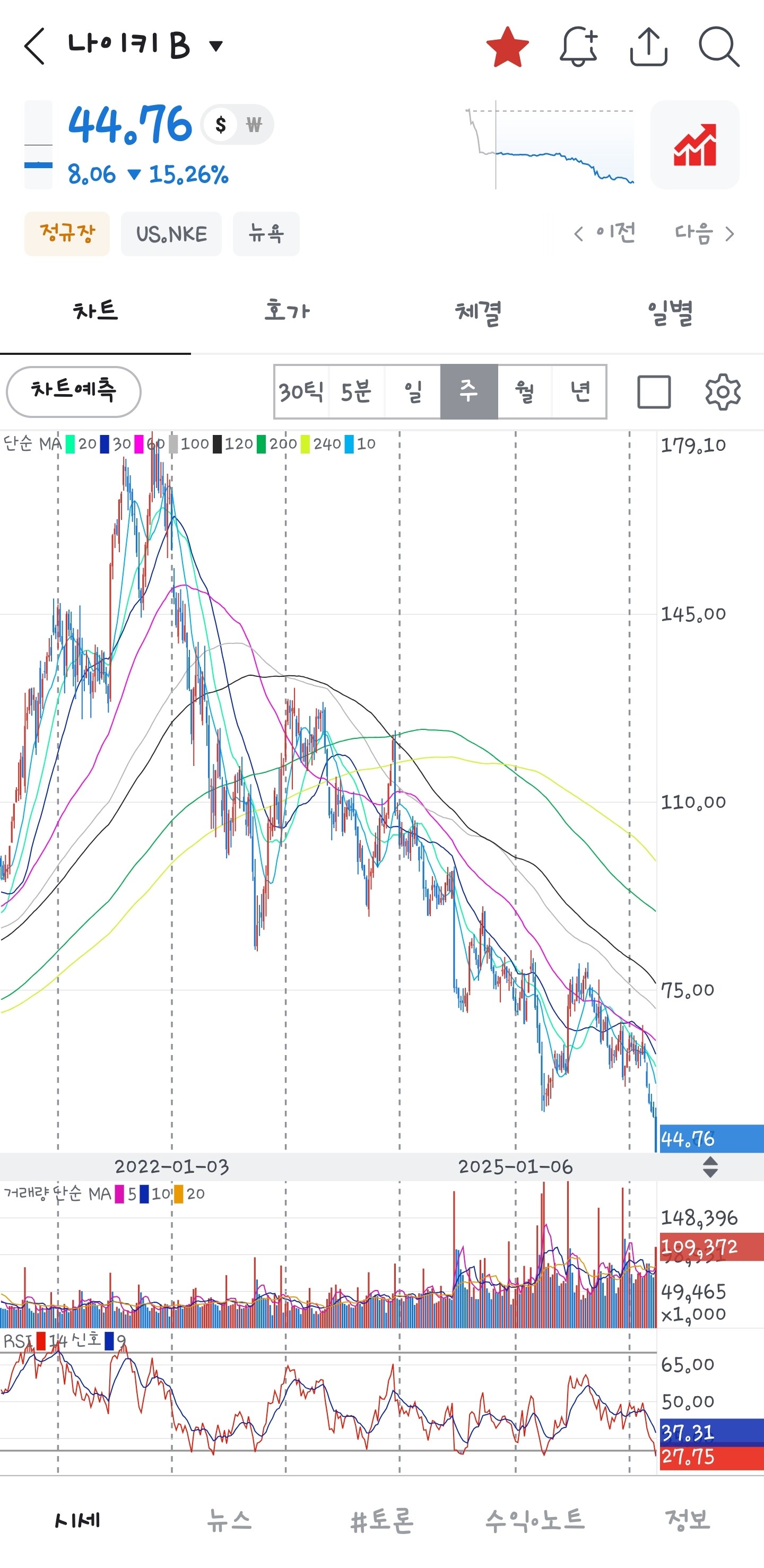Select the 년 yearly chart interval
The width and height of the screenshot is (764, 1568).
pyautogui.click(x=579, y=391)
